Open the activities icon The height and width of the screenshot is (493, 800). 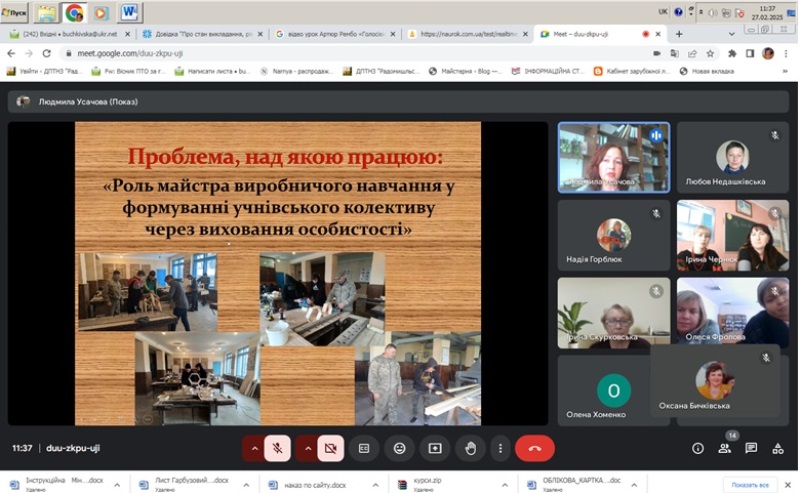pyautogui.click(x=778, y=449)
